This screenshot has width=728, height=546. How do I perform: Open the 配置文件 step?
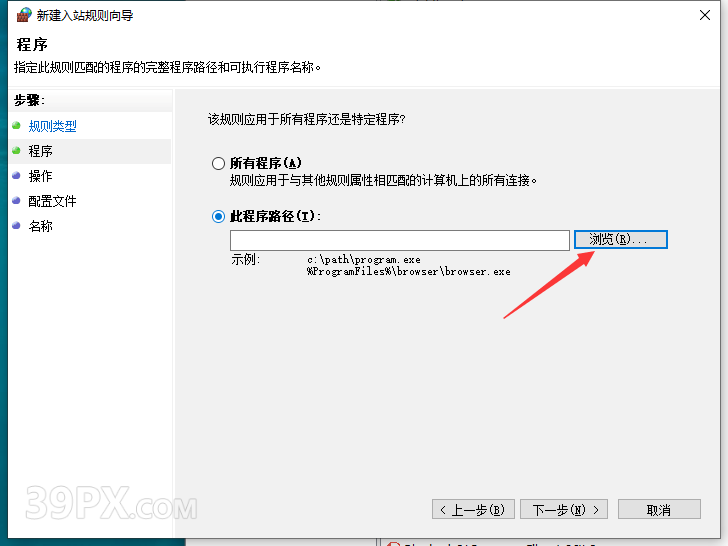[x=52, y=201]
